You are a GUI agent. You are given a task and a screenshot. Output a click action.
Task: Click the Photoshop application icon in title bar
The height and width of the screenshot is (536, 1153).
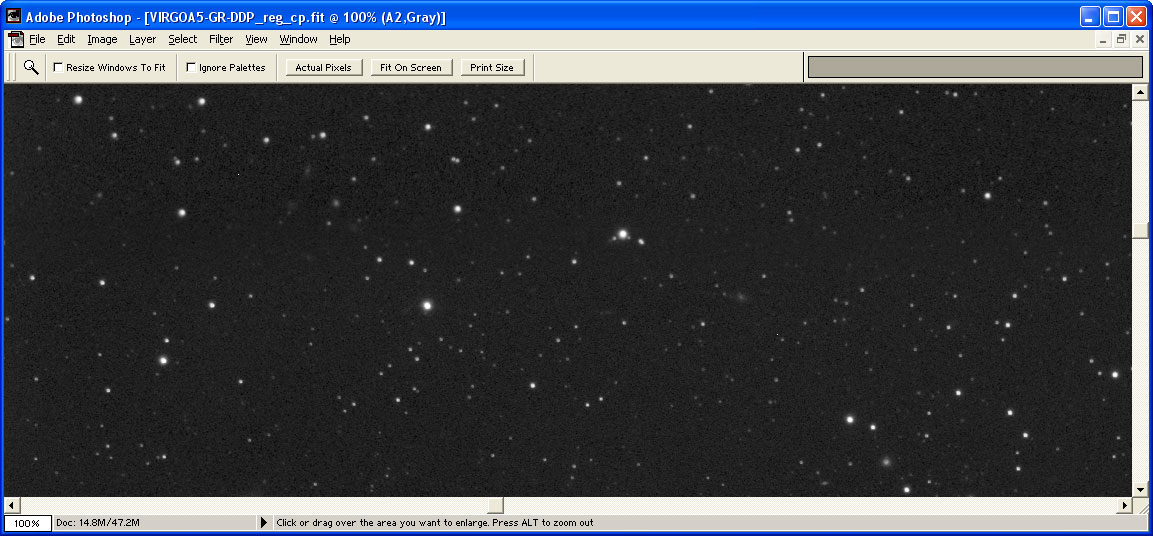point(14,17)
